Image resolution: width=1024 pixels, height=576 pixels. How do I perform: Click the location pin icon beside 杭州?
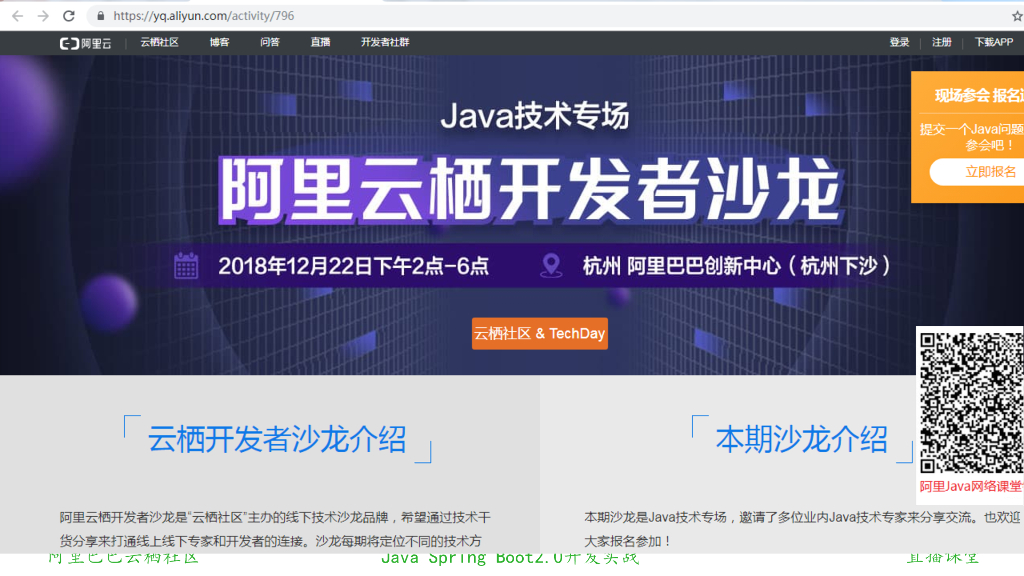(551, 265)
